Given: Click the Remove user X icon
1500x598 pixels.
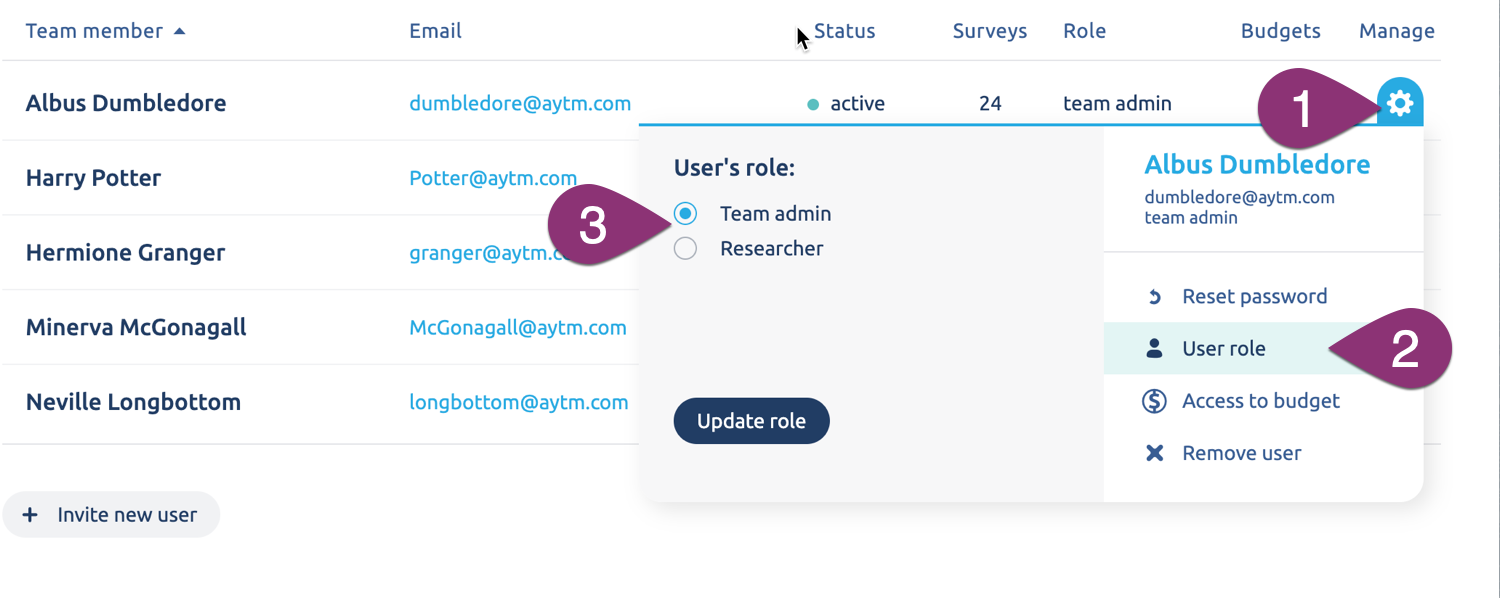Looking at the screenshot, I should pyautogui.click(x=1154, y=453).
